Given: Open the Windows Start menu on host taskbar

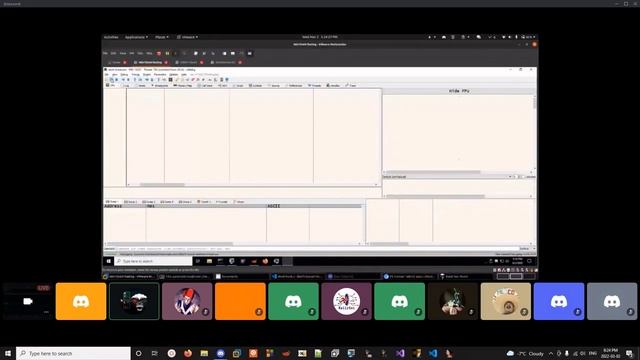Looking at the screenshot, I should pos(8,353).
